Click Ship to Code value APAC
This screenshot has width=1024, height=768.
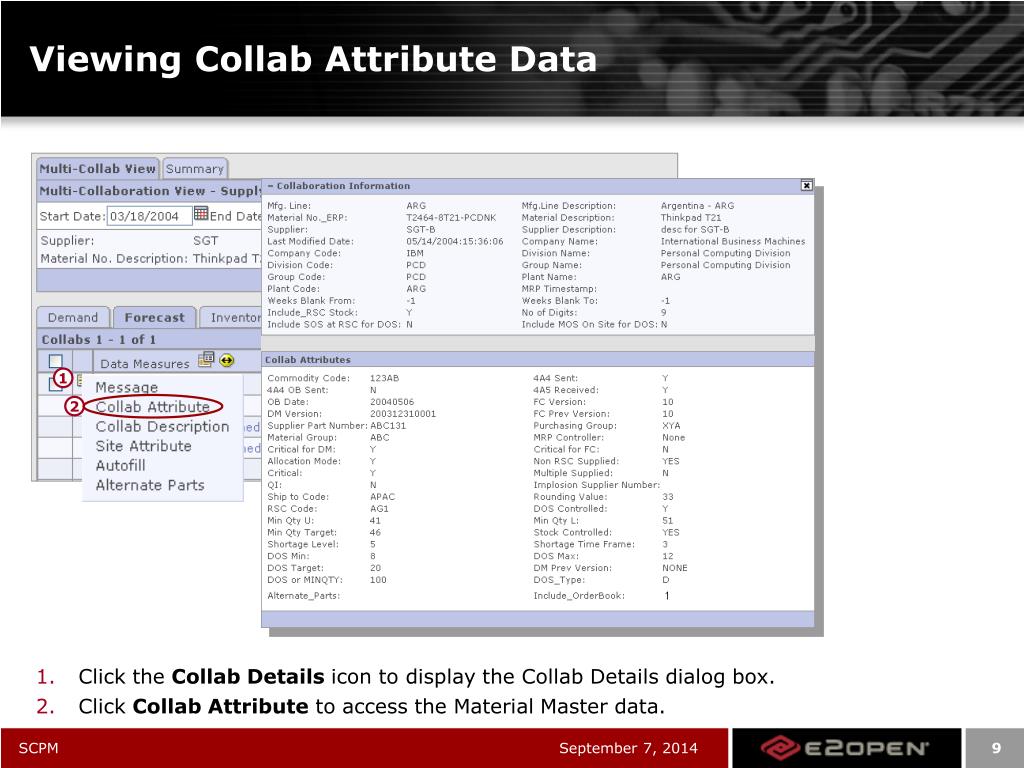382,496
